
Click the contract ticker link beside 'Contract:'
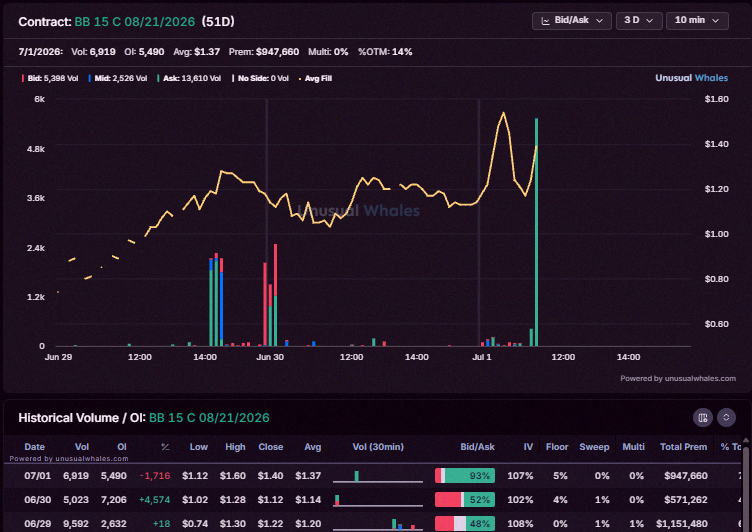point(135,22)
